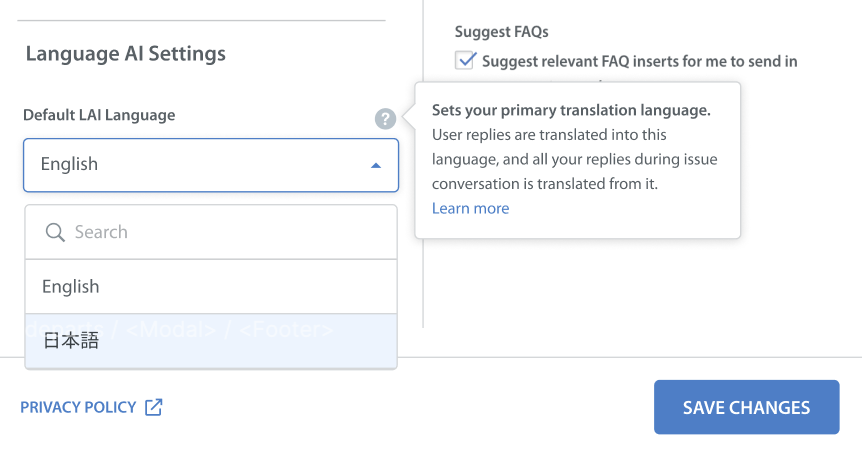The image size is (862, 452).
Task: Click the Suggest FAQs section title
Action: pos(501,32)
